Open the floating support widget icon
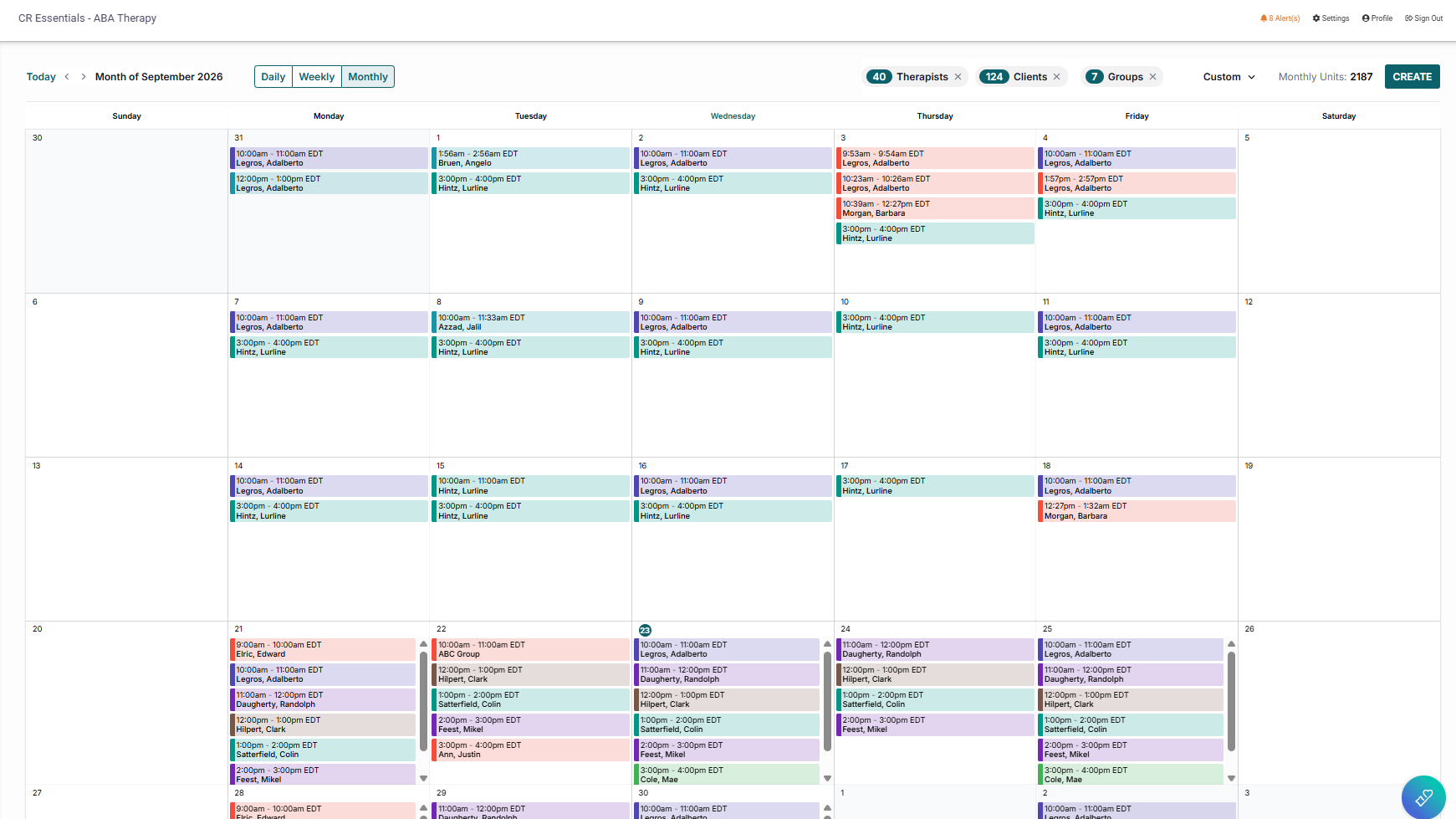Screen dimensions: 1456x819 [x=1423, y=797]
